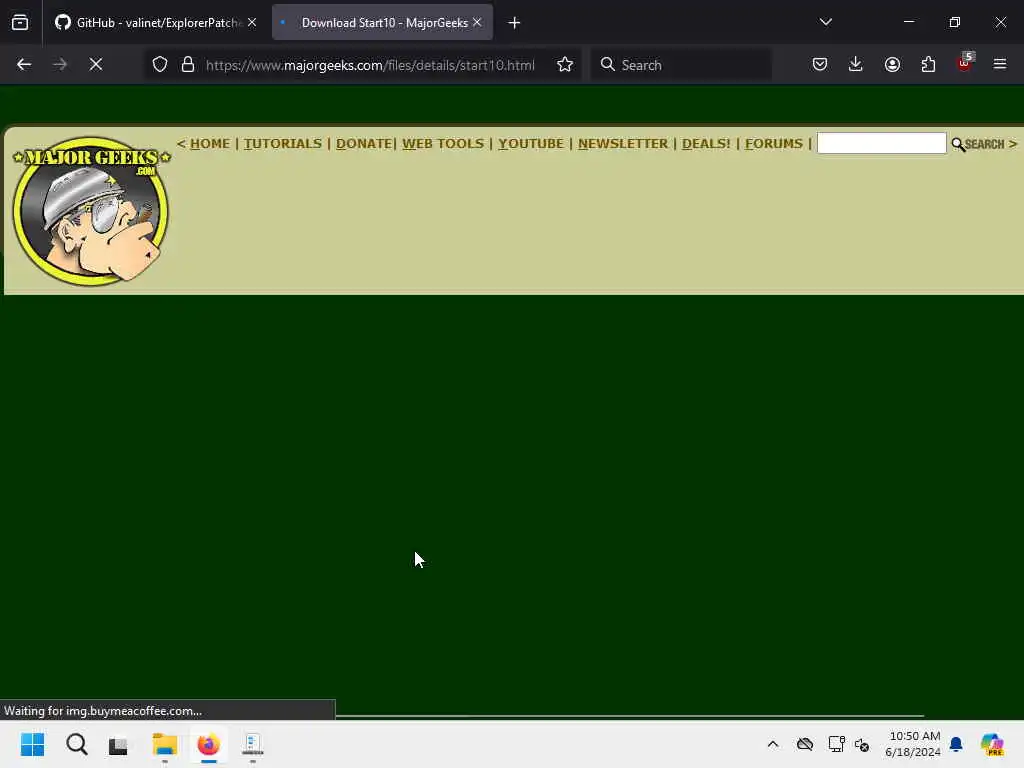Viewport: 1024px width, 768px height.
Task: Open the Copilot preview icon
Action: click(992, 744)
